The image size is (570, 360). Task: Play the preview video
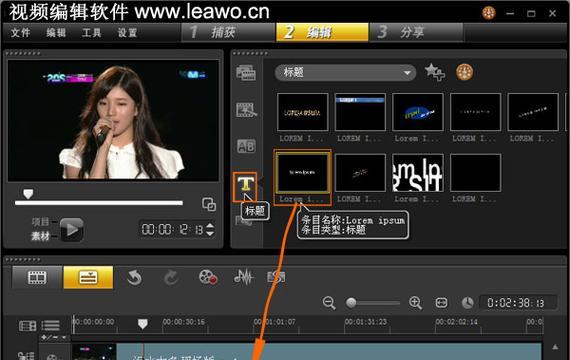72,229
